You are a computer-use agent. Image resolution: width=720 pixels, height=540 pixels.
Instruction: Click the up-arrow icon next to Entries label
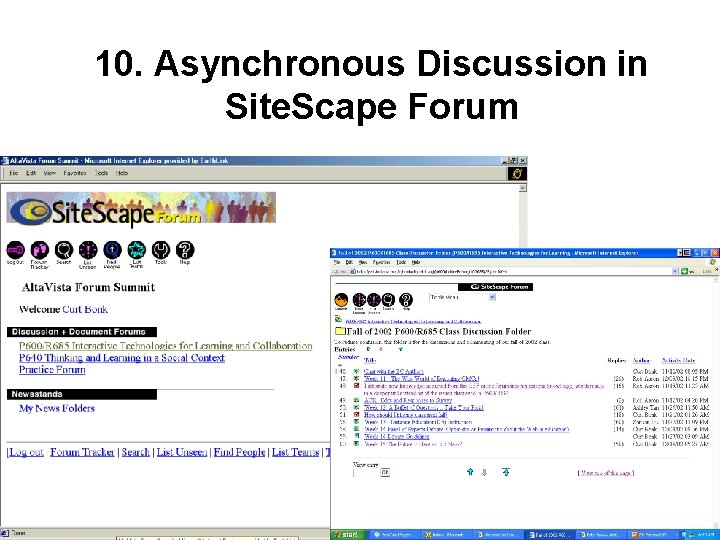(x=368, y=349)
